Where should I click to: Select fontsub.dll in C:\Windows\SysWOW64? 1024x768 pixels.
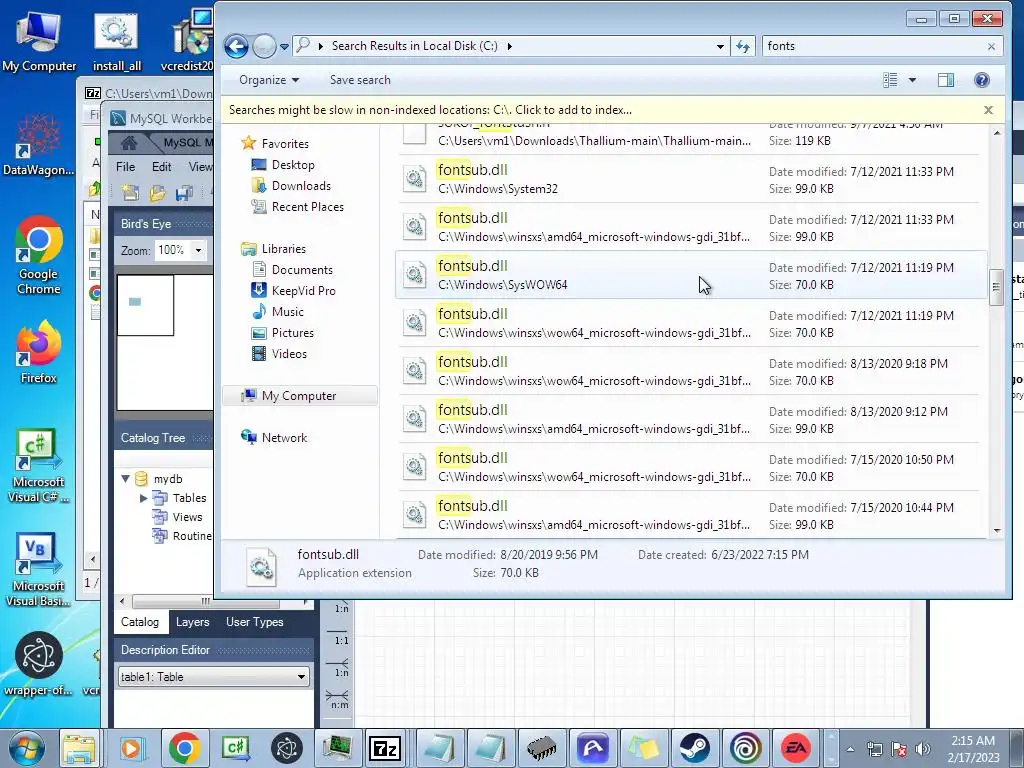(689, 275)
